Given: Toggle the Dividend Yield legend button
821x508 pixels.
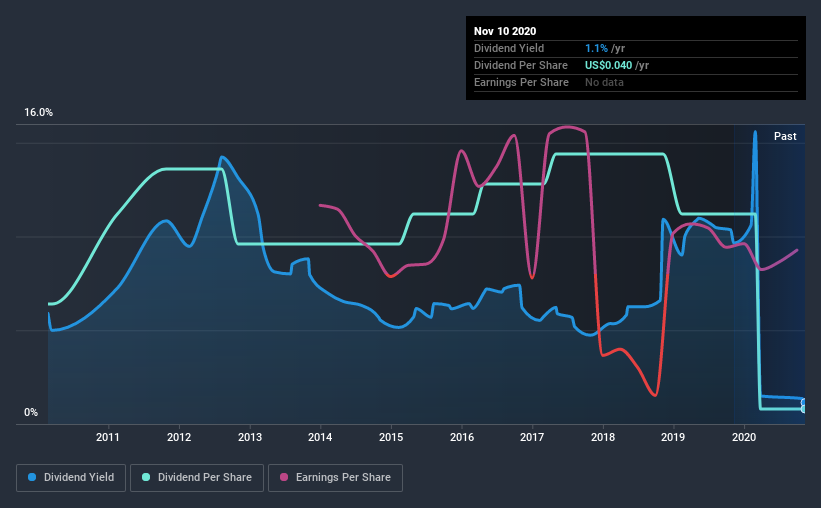Looking at the screenshot, I should (x=71, y=478).
